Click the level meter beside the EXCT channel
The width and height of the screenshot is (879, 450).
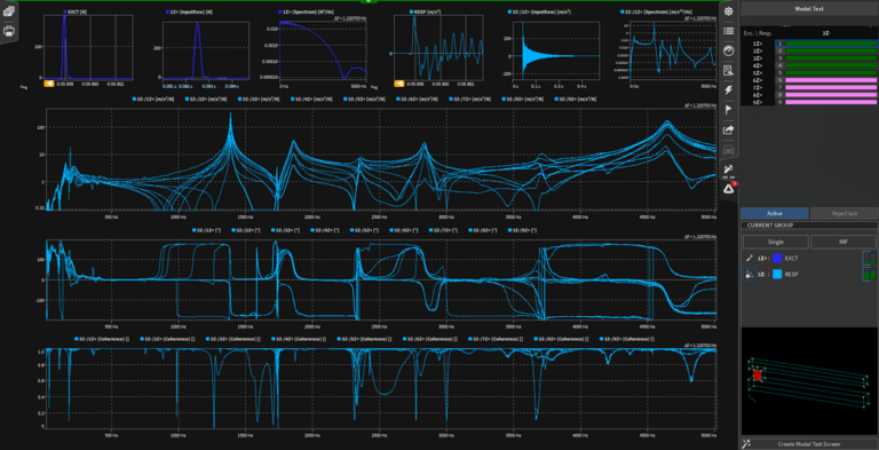pos(868,258)
